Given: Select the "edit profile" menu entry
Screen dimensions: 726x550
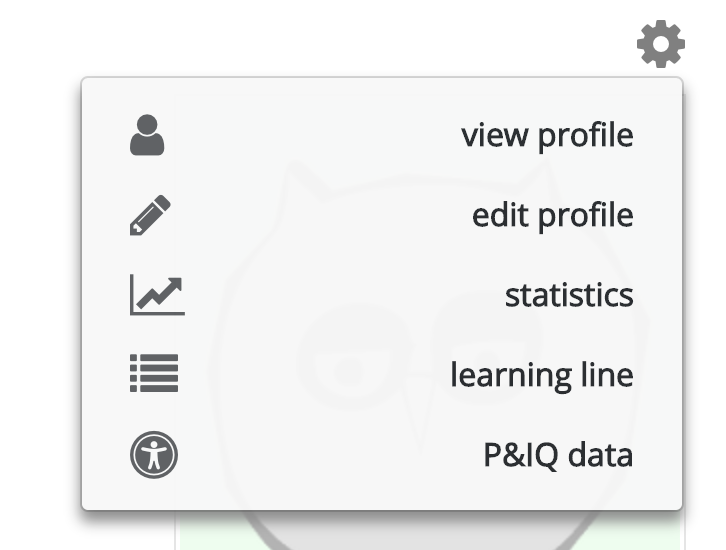Looking at the screenshot, I should pos(382,215).
